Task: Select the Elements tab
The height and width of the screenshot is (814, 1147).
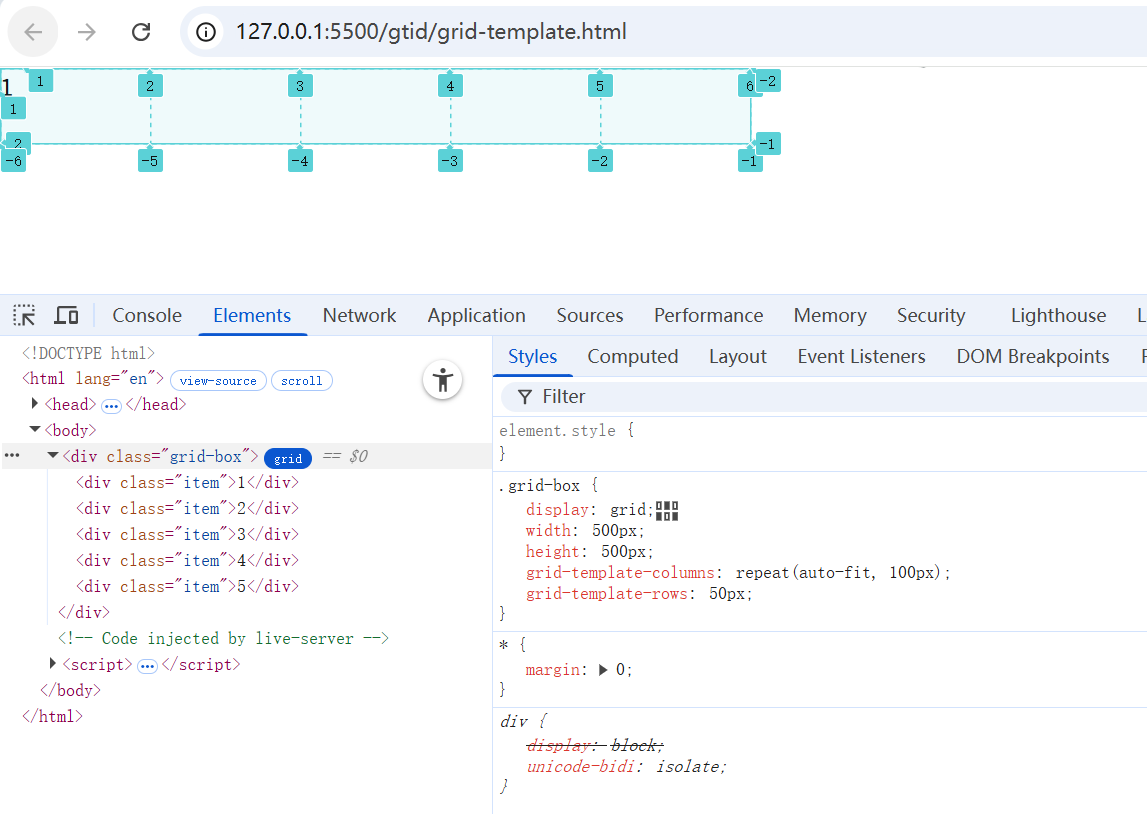Action: [252, 315]
